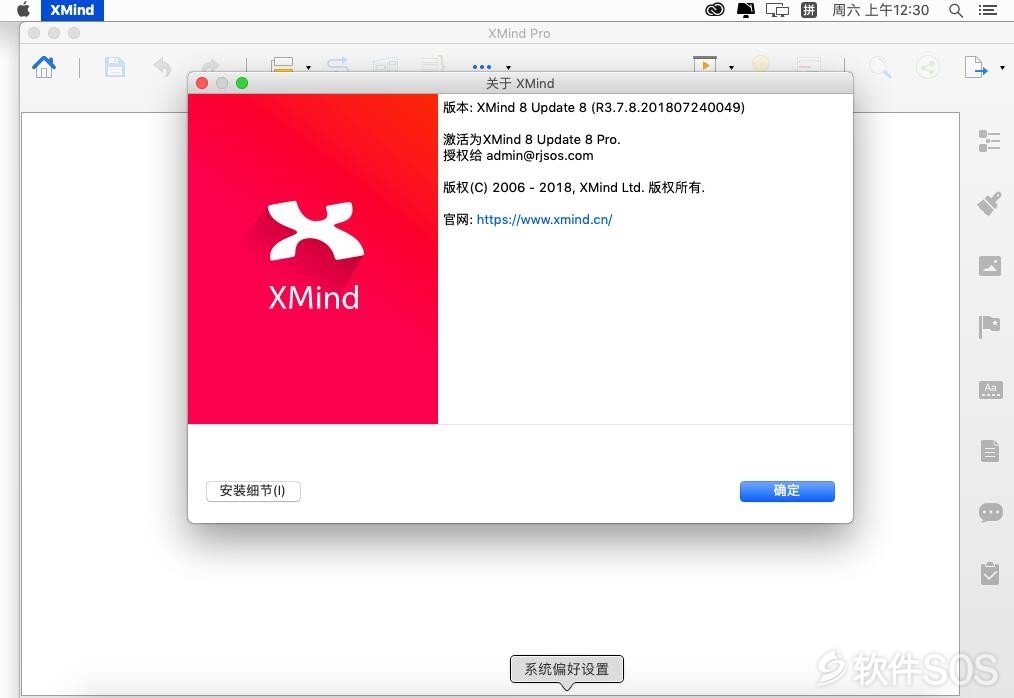1014x698 pixels.
Task: Click the Save floppy disk icon
Action: click(x=114, y=67)
